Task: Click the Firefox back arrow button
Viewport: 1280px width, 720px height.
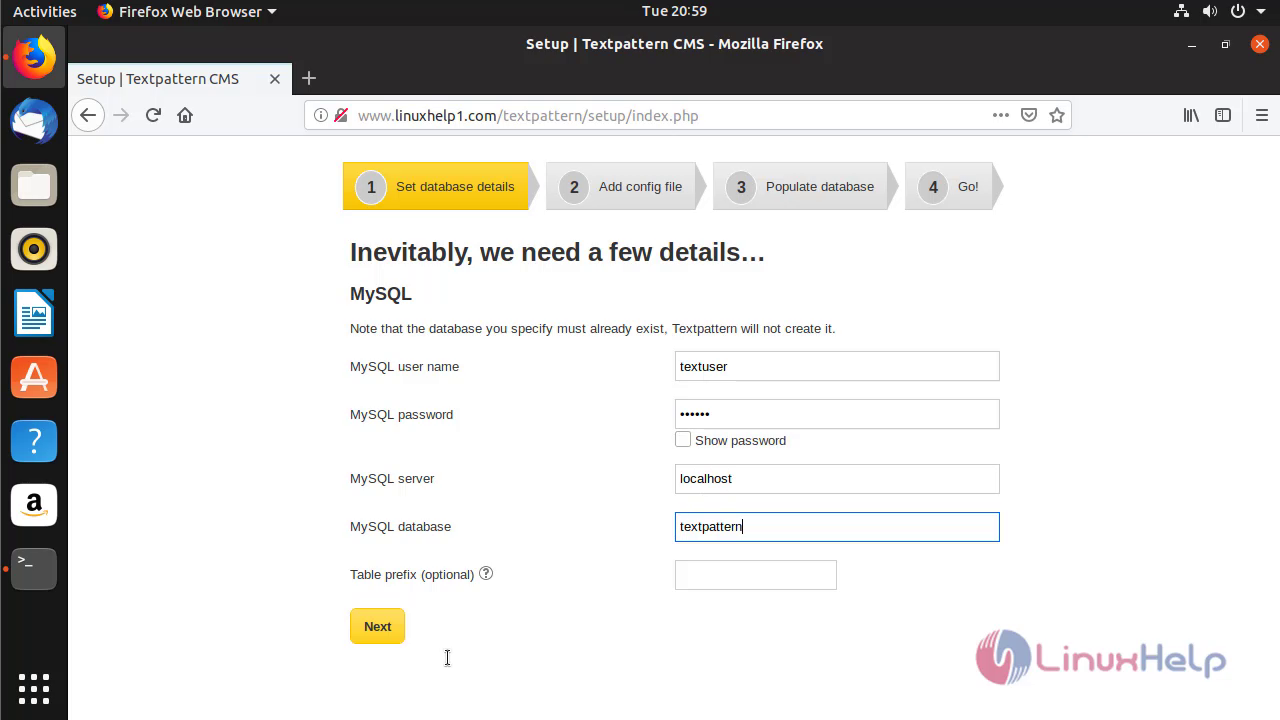Action: [88, 115]
